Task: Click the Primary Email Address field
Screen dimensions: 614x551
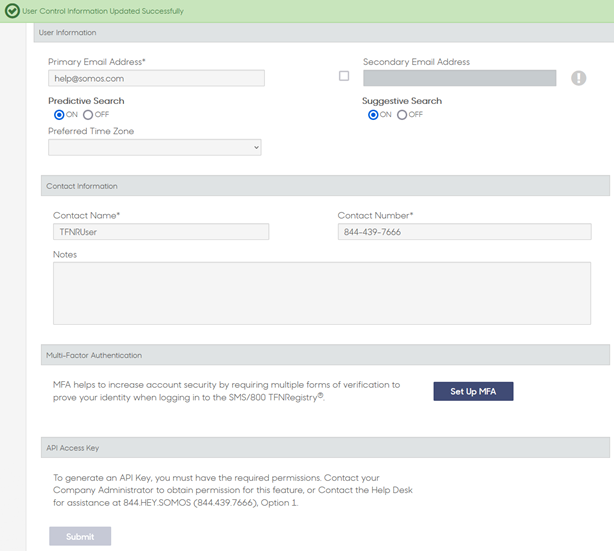Action: tap(156, 78)
